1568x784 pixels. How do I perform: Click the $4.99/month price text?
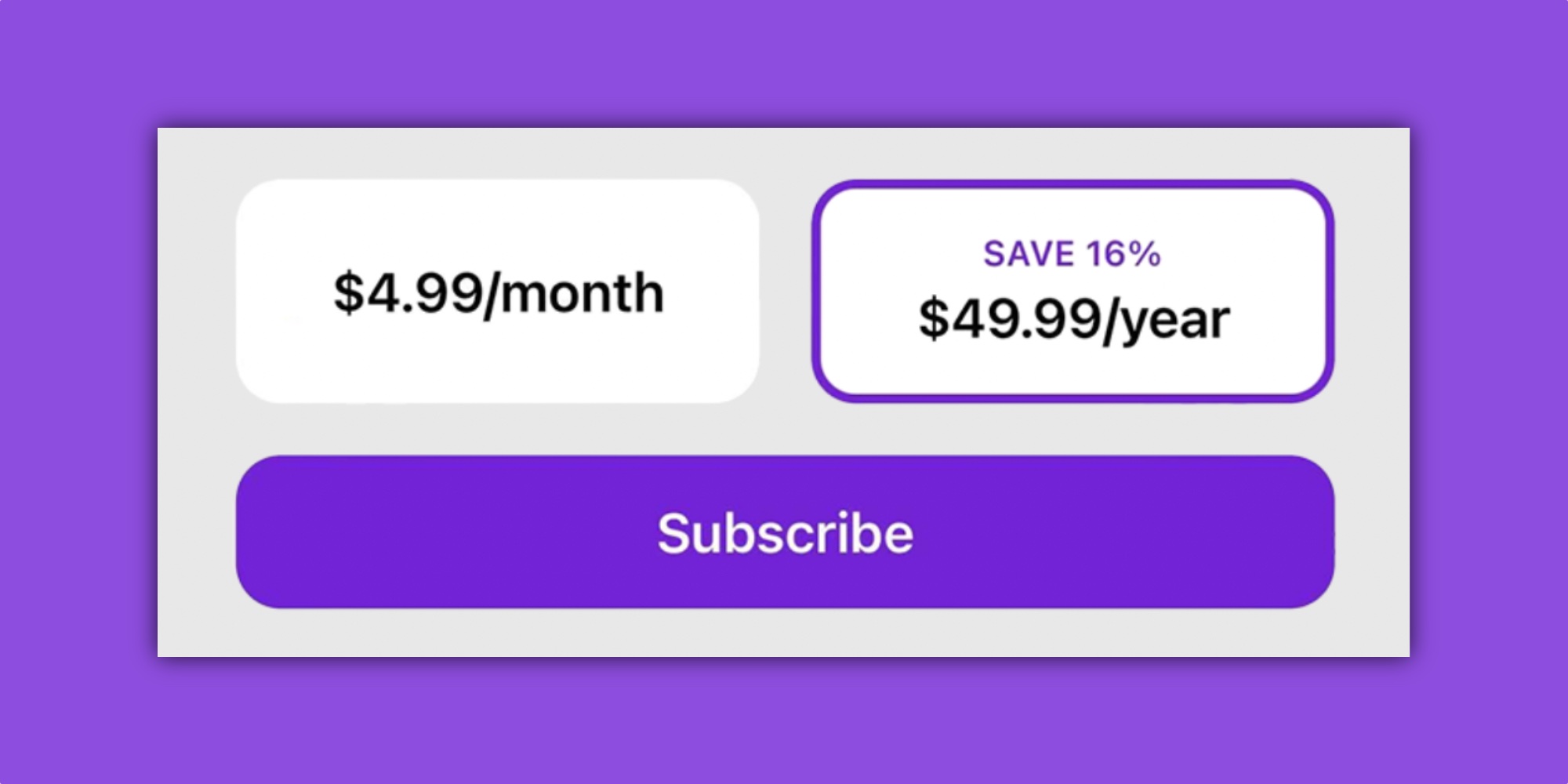(499, 293)
